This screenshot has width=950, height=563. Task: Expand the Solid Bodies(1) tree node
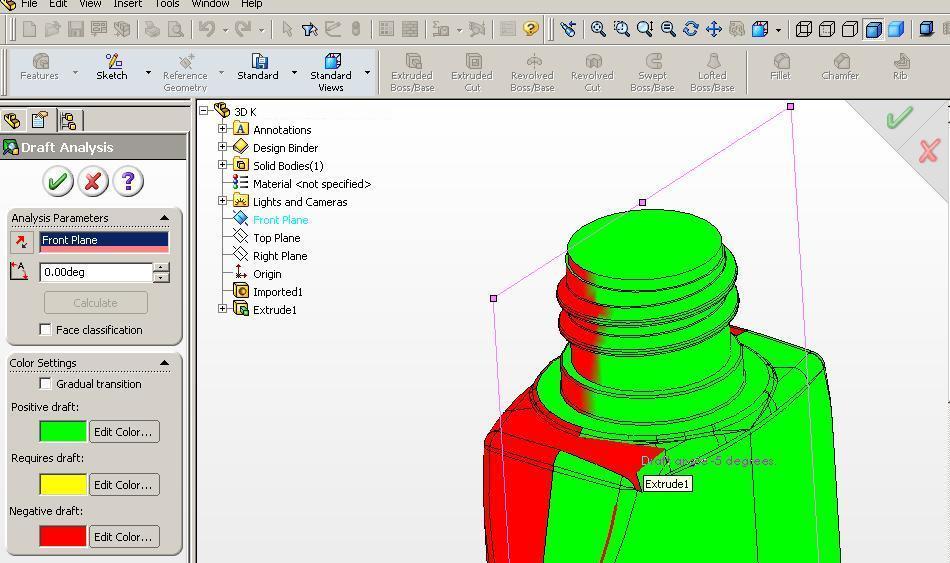(222, 165)
